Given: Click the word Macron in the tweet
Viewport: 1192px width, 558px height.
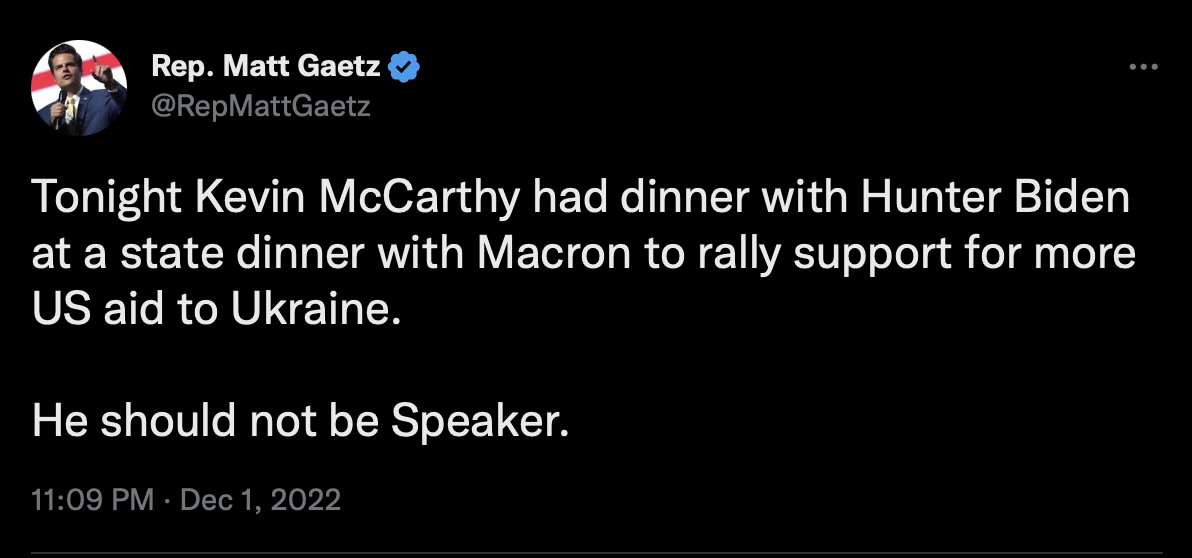Looking at the screenshot, I should click(x=554, y=255).
